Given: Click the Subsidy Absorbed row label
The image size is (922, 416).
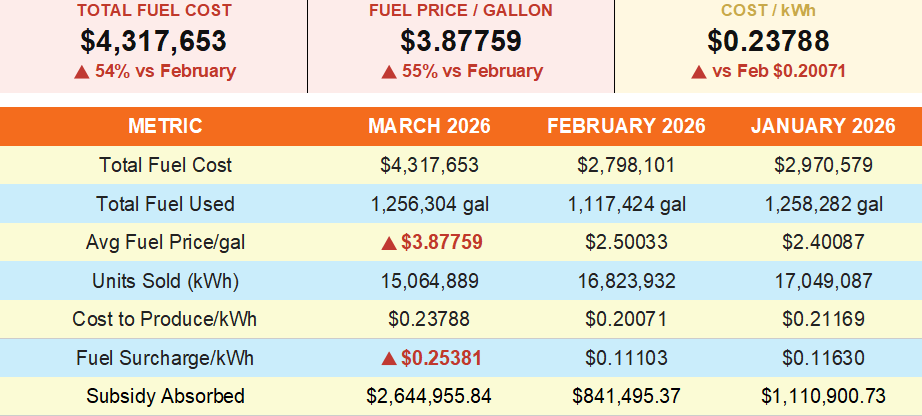Looking at the screenshot, I should coord(165,396).
